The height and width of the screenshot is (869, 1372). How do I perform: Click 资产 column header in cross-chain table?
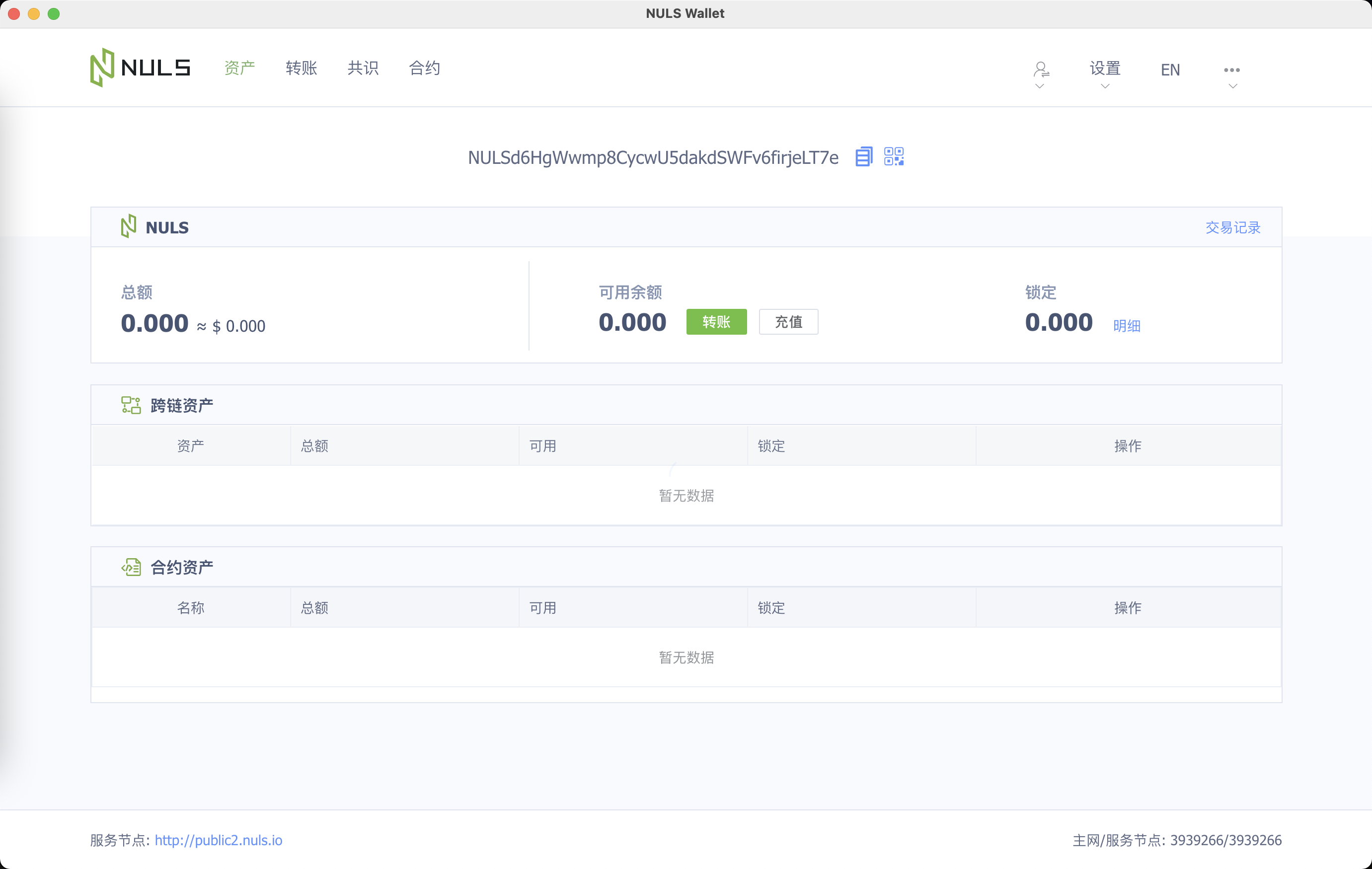pos(190,446)
